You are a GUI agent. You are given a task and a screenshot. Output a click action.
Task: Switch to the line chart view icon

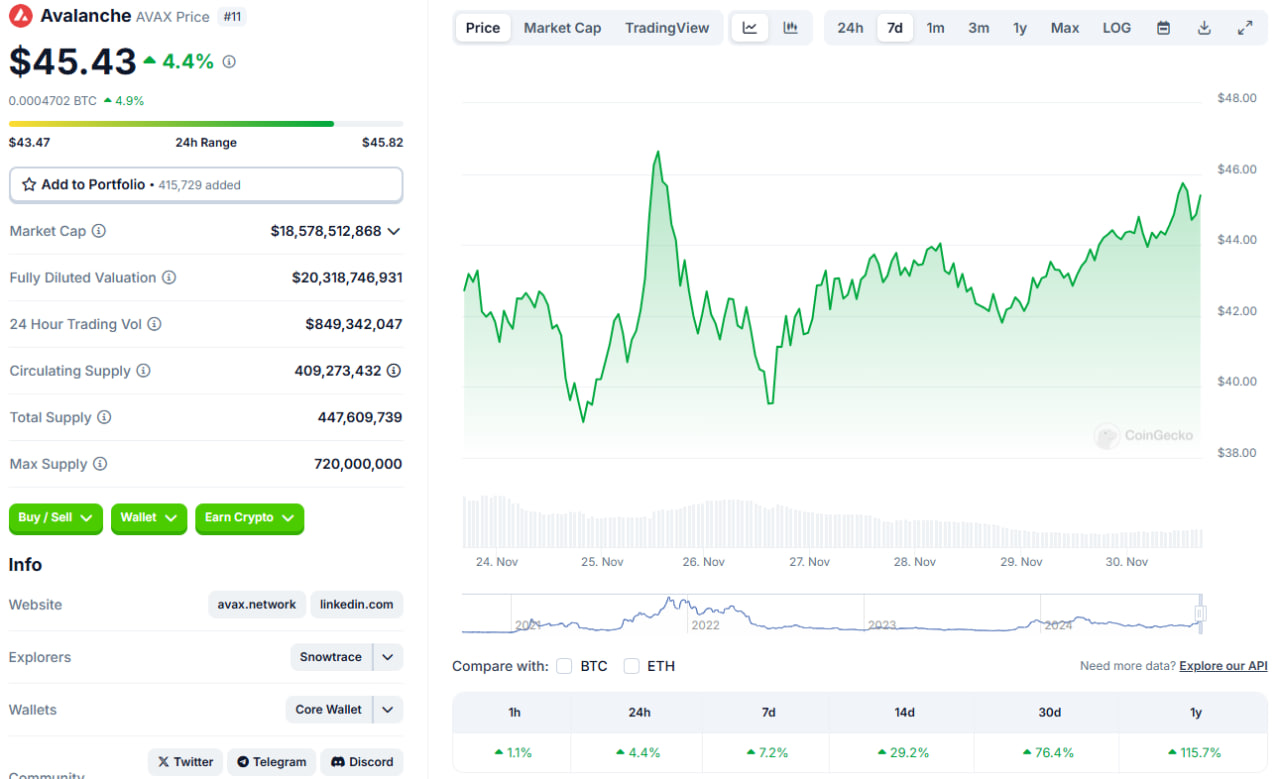click(750, 28)
